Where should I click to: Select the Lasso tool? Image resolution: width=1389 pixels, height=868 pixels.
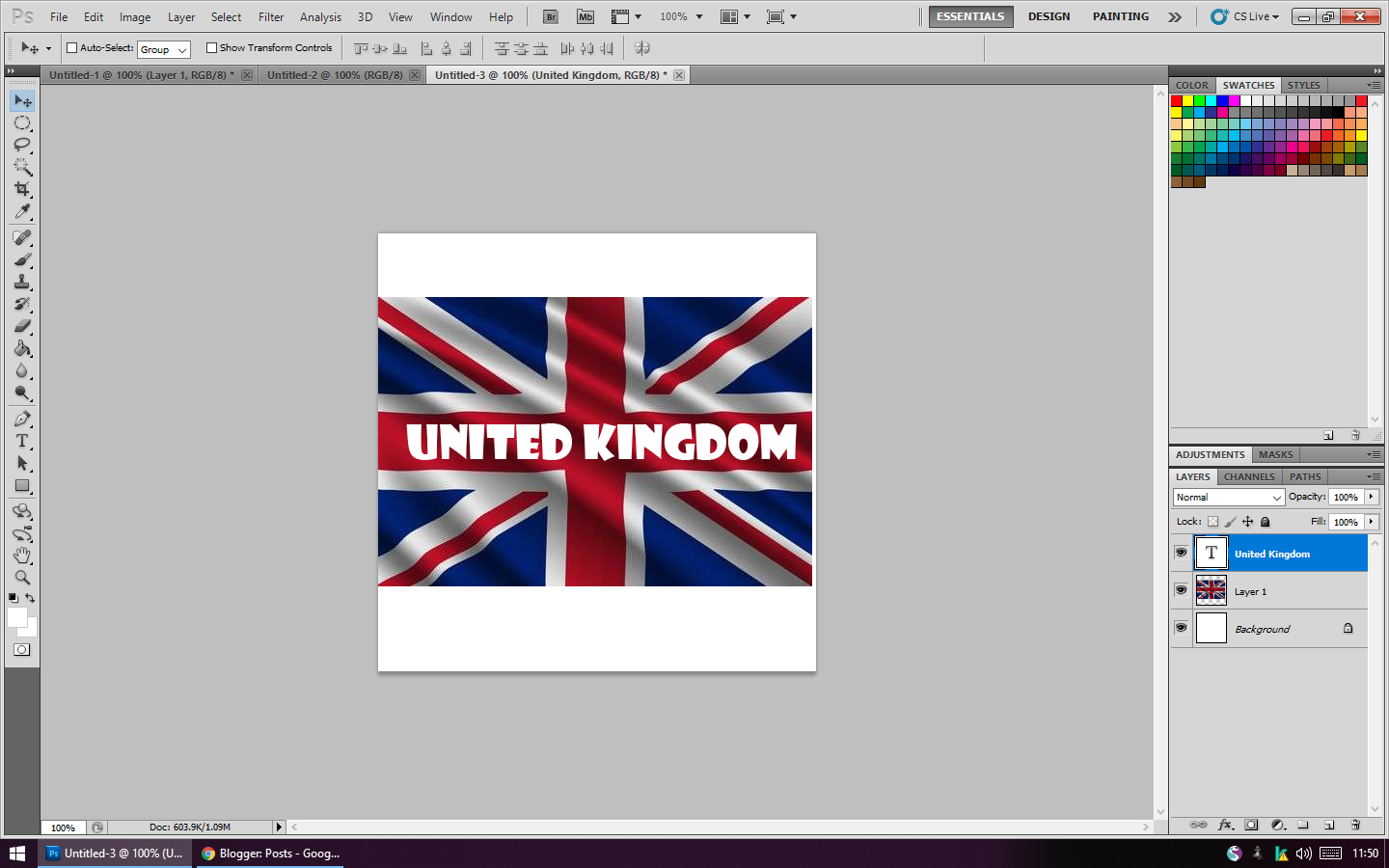coord(22,146)
